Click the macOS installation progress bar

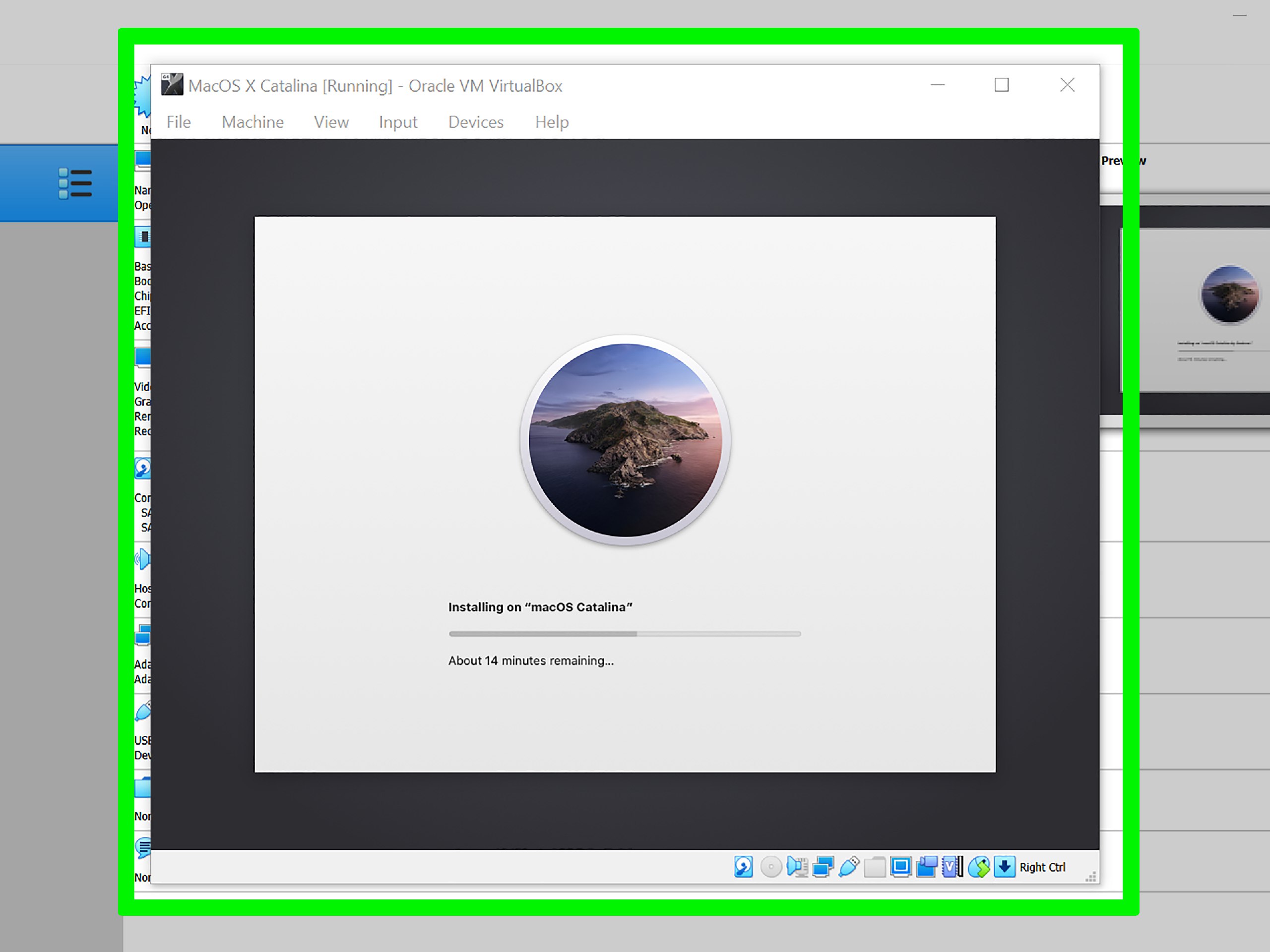[x=625, y=634]
